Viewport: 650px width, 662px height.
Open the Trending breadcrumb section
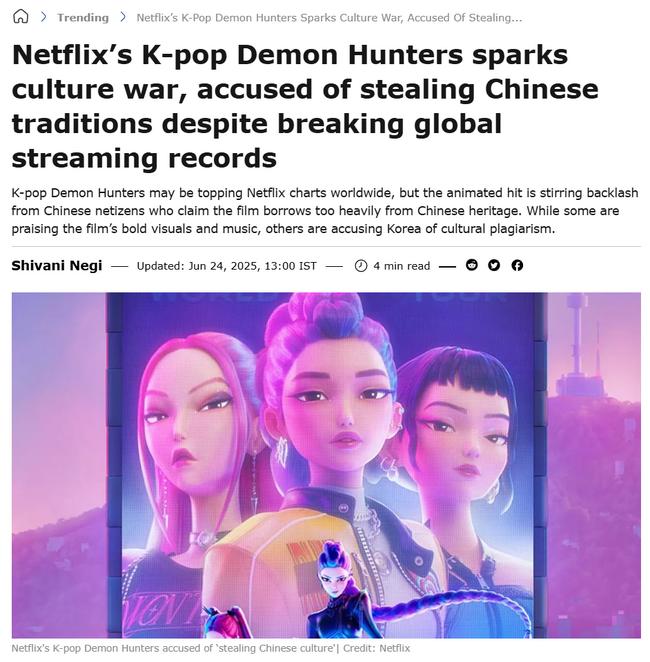pyautogui.click(x=83, y=18)
